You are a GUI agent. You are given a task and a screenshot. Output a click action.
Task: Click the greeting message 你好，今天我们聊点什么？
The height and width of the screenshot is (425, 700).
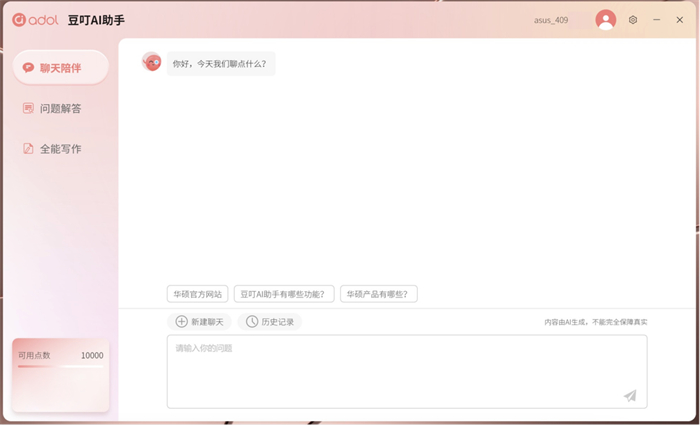[221, 64]
